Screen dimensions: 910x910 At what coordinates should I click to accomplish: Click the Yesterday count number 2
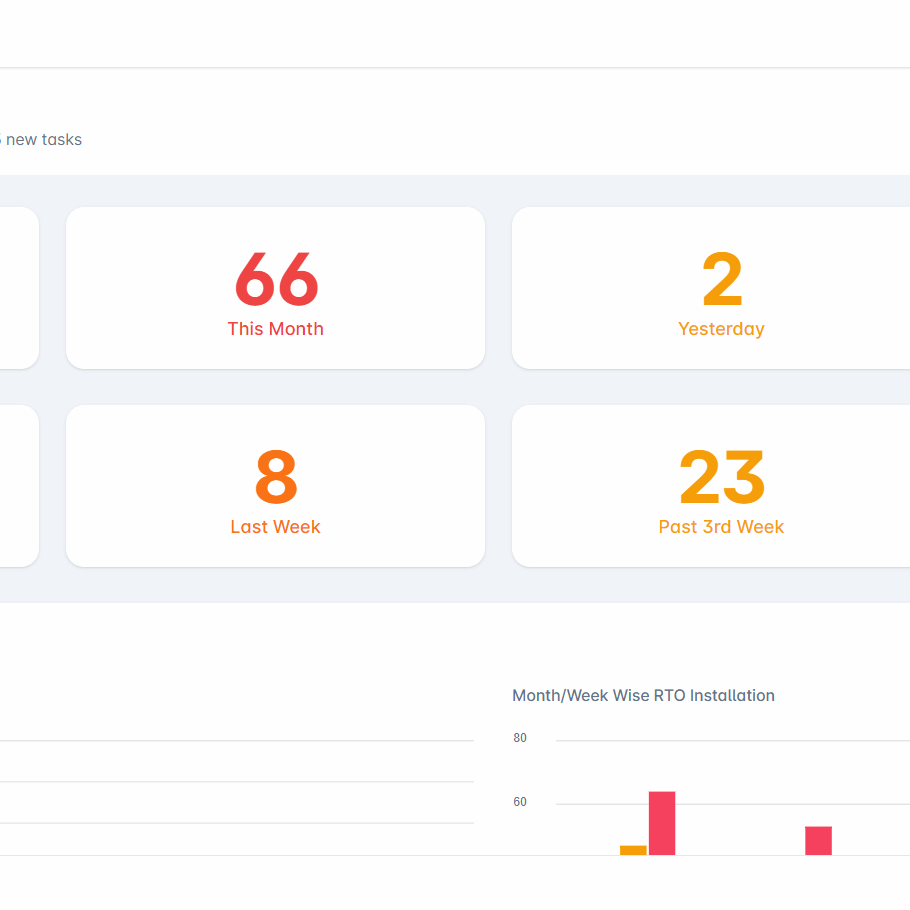(x=721, y=281)
